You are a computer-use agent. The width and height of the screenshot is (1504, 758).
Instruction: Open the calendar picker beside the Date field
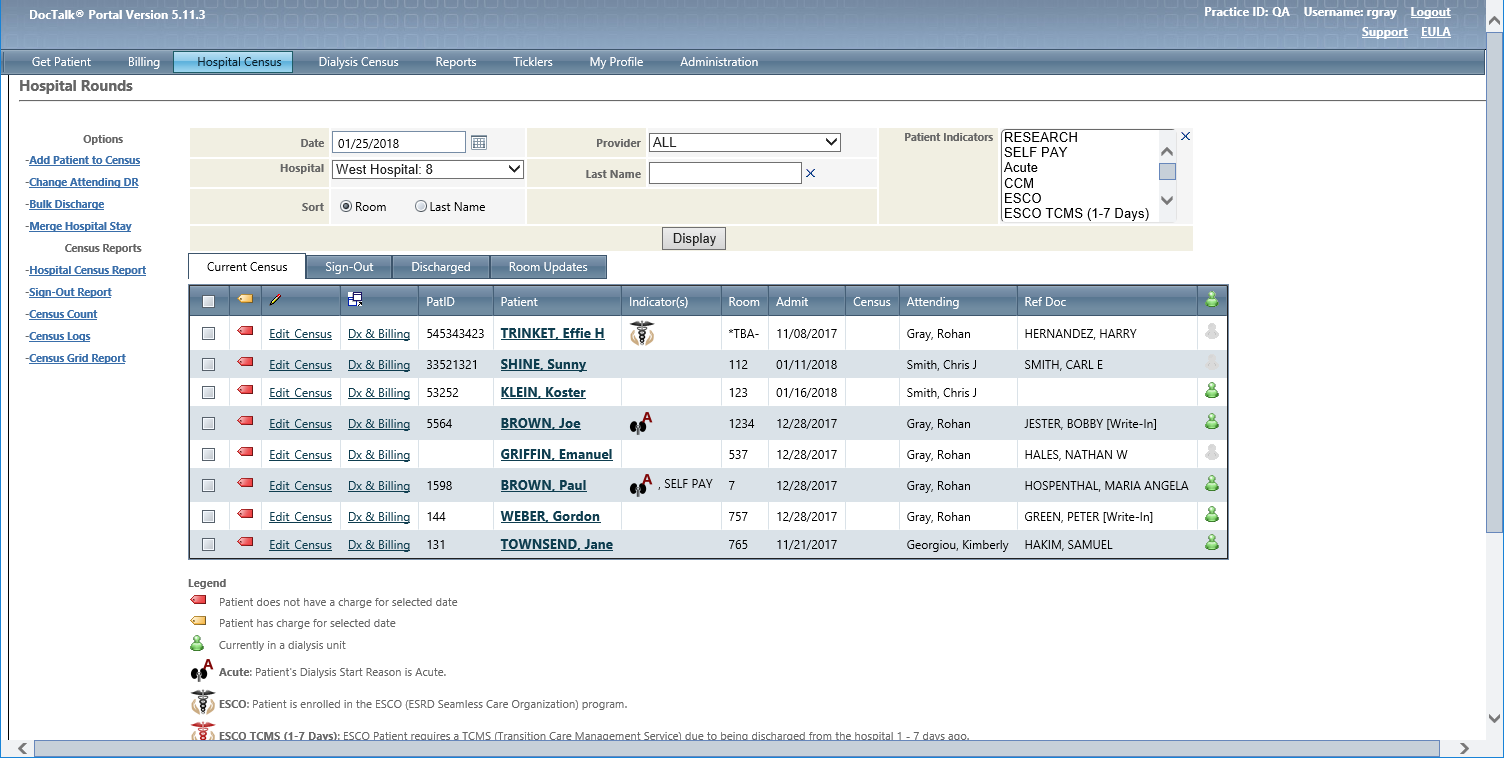click(479, 143)
